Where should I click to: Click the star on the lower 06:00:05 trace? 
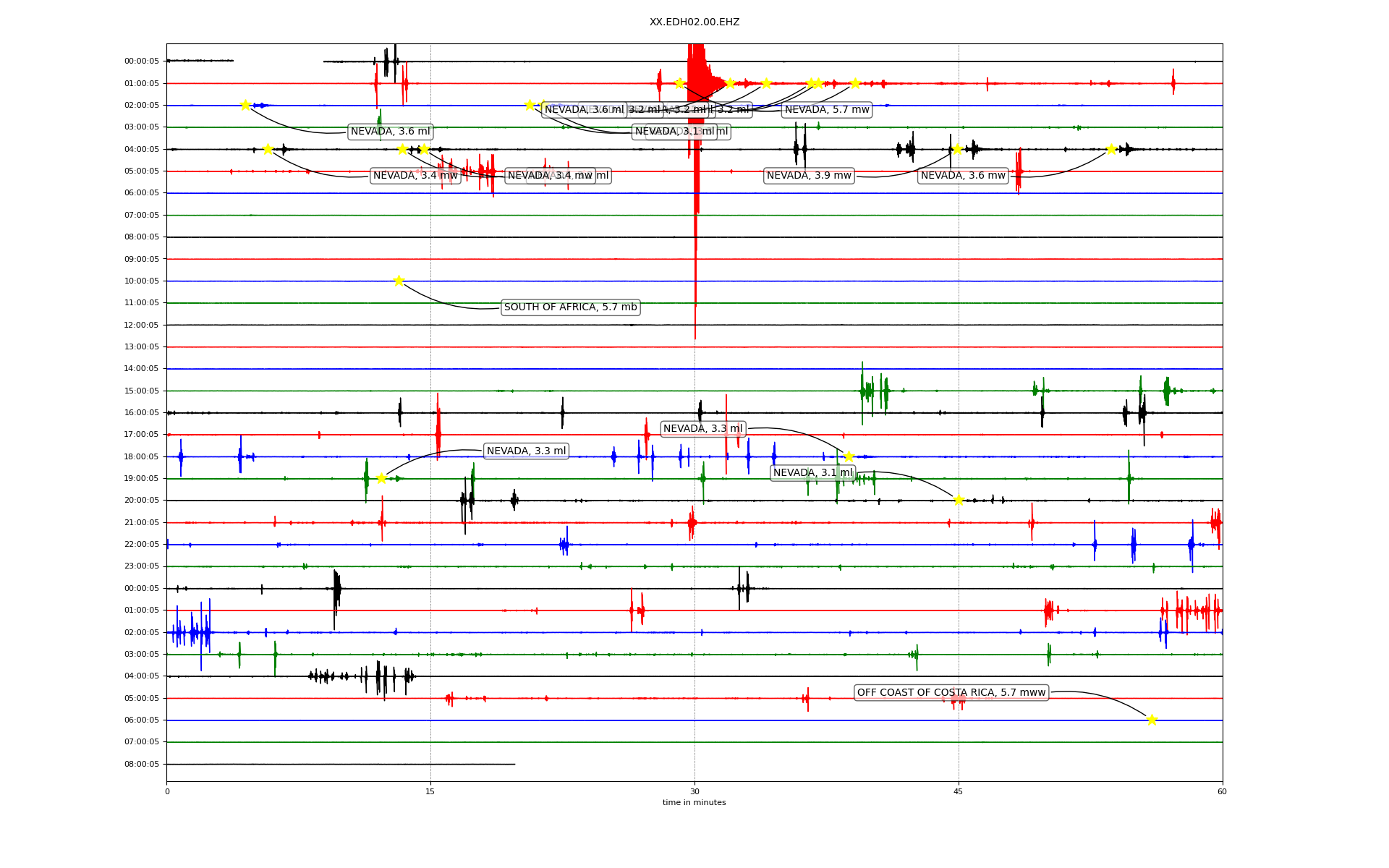1152,720
